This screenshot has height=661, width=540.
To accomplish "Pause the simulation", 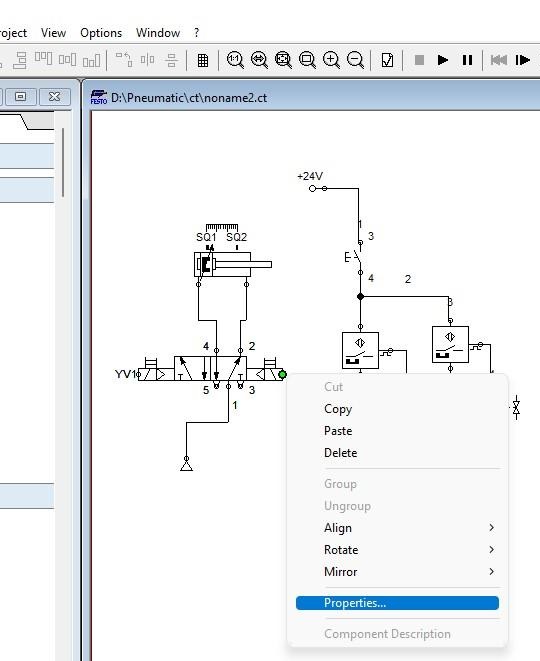I will click(467, 60).
